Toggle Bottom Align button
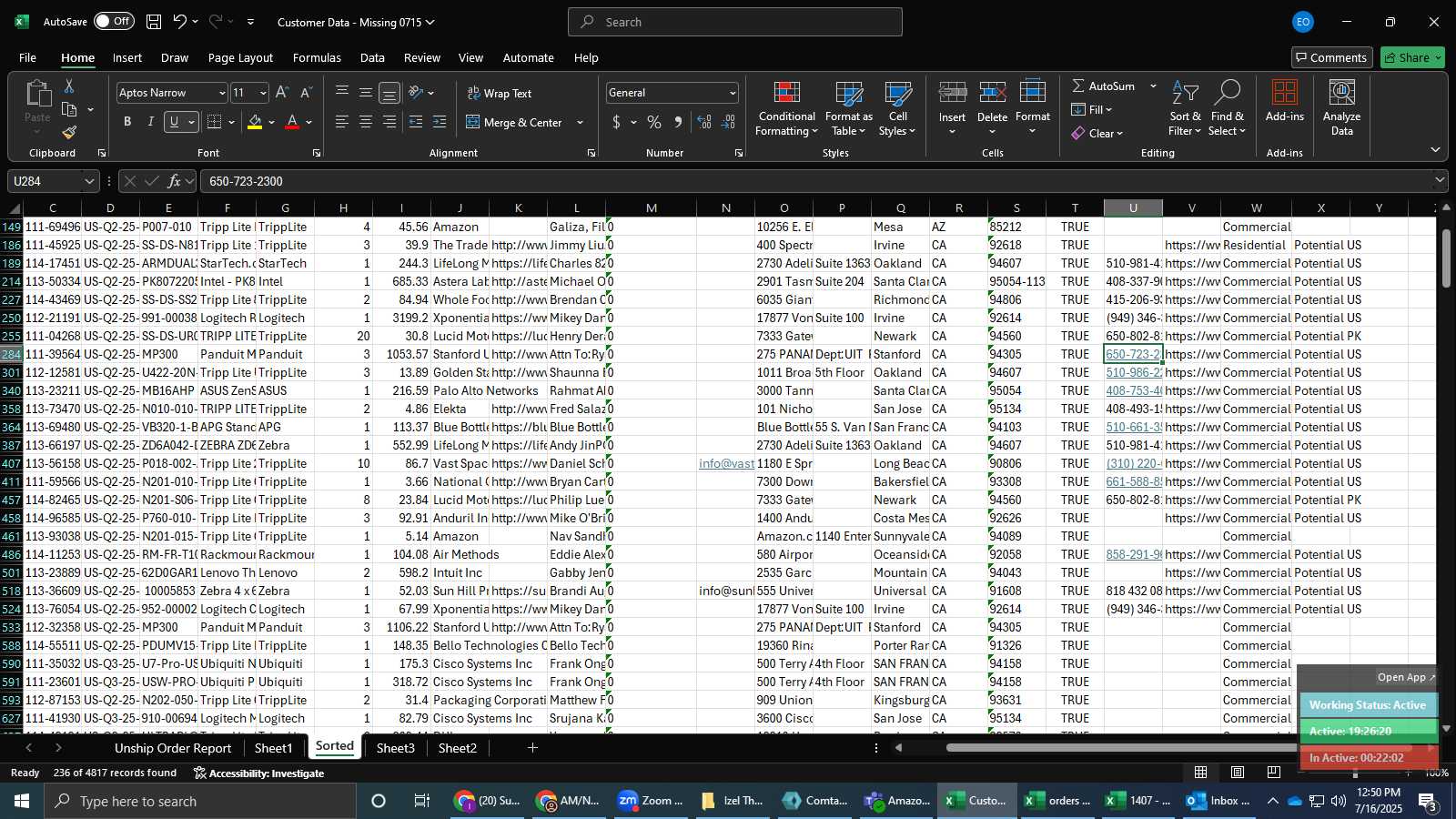 tap(389, 93)
